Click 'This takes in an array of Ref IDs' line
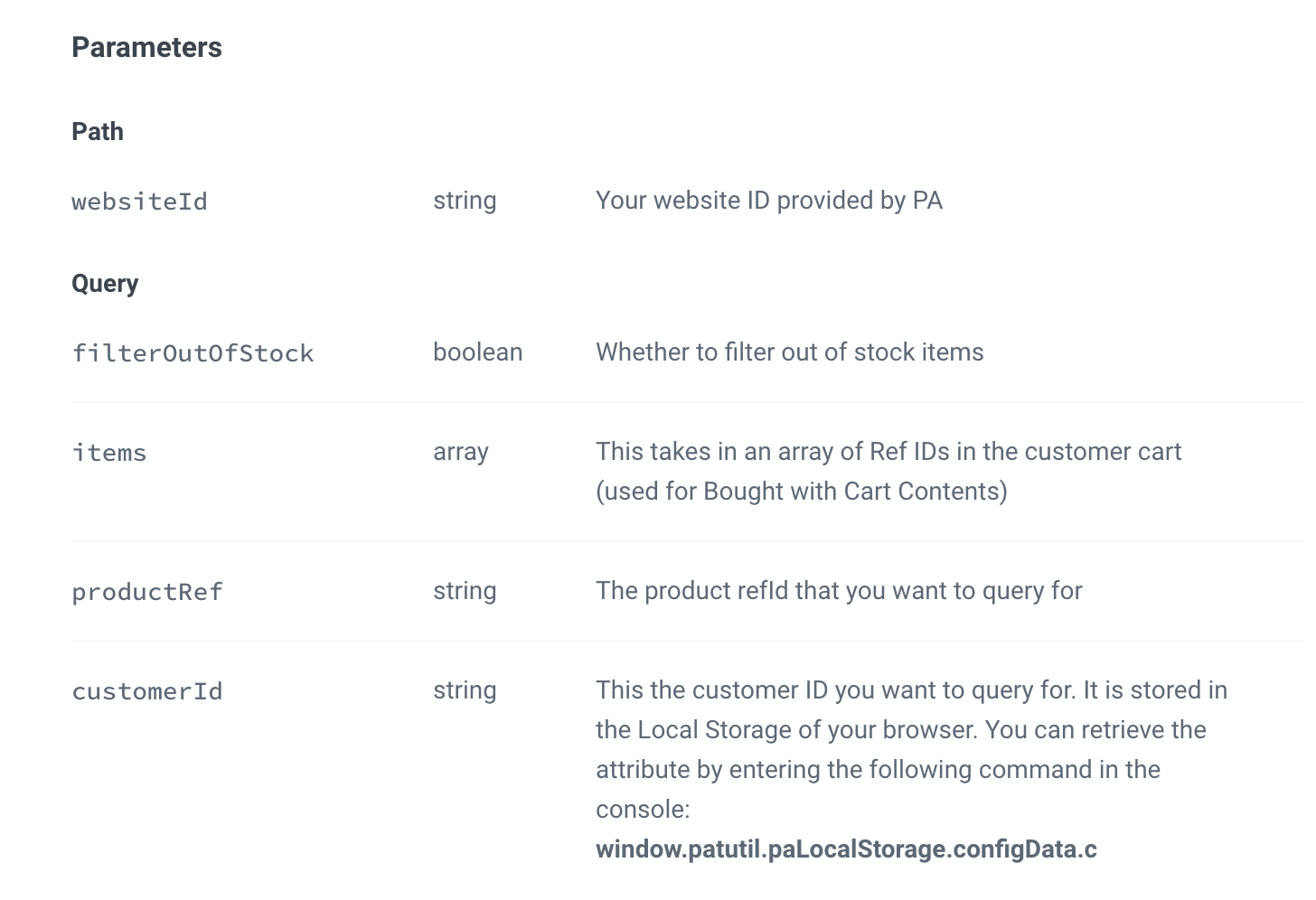This screenshot has width=1316, height=900. (x=888, y=452)
